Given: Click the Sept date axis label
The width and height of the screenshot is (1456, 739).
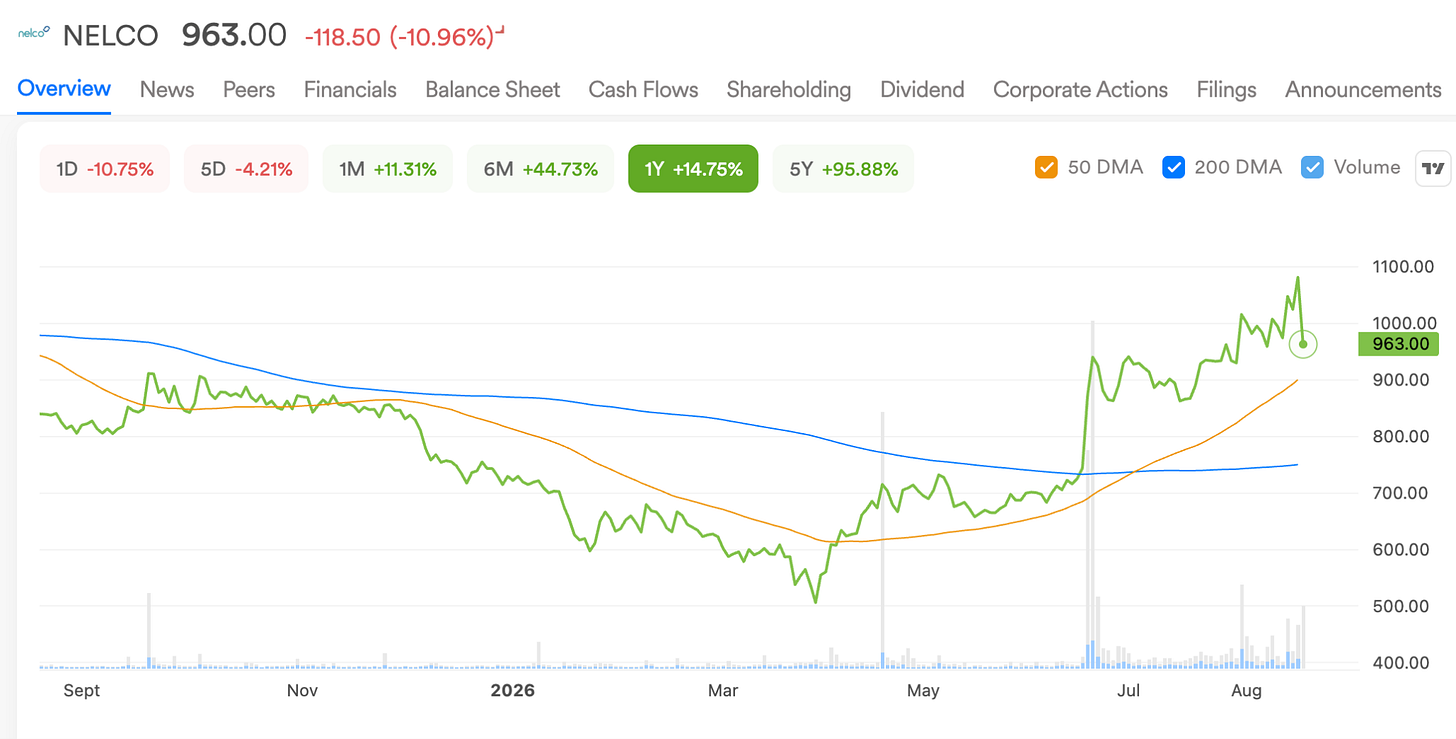Looking at the screenshot, I should (x=81, y=691).
